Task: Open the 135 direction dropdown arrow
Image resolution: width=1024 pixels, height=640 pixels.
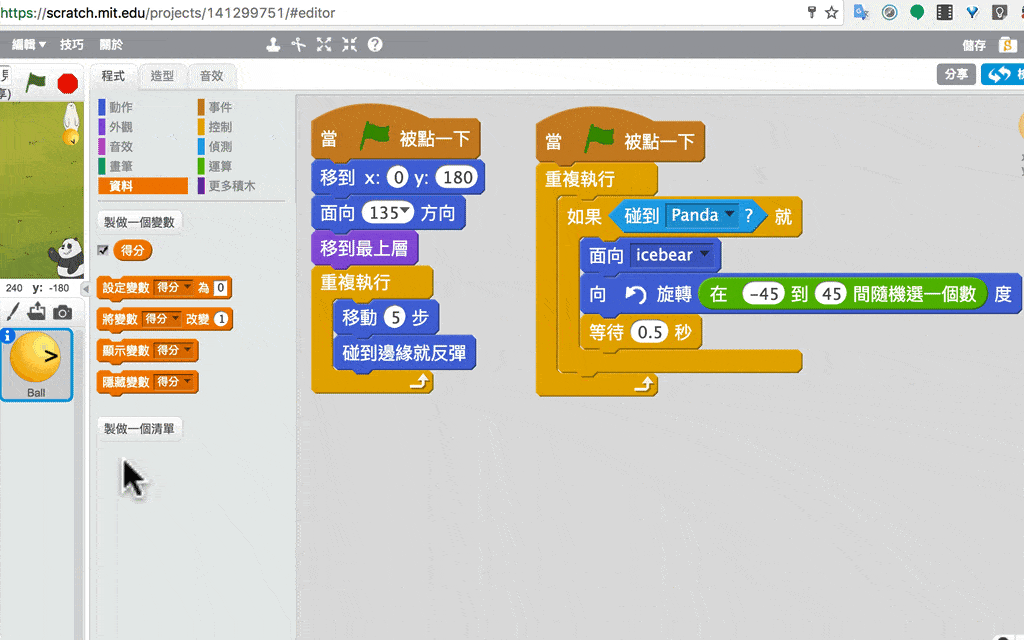Action: [x=406, y=212]
